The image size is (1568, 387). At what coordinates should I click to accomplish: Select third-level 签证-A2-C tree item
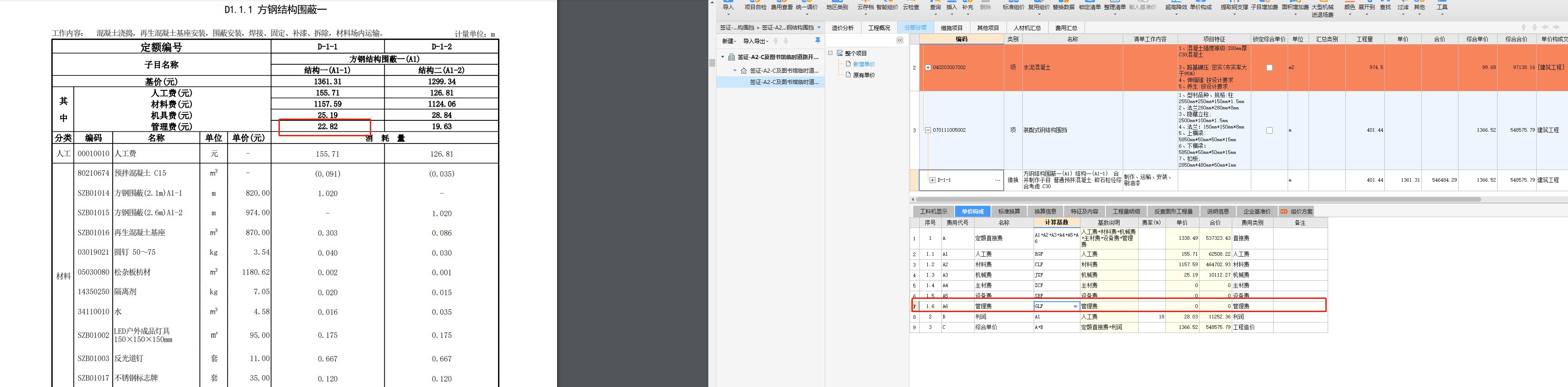[x=783, y=82]
